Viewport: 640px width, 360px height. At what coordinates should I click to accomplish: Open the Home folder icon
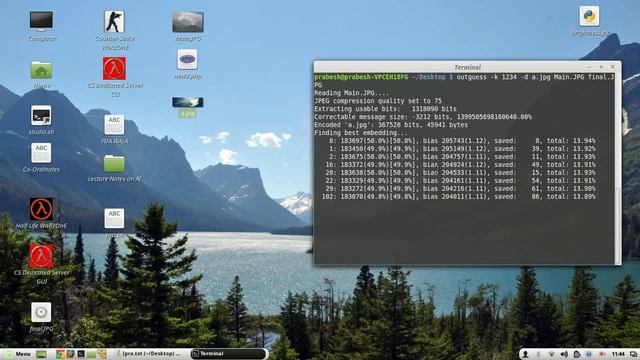41,70
